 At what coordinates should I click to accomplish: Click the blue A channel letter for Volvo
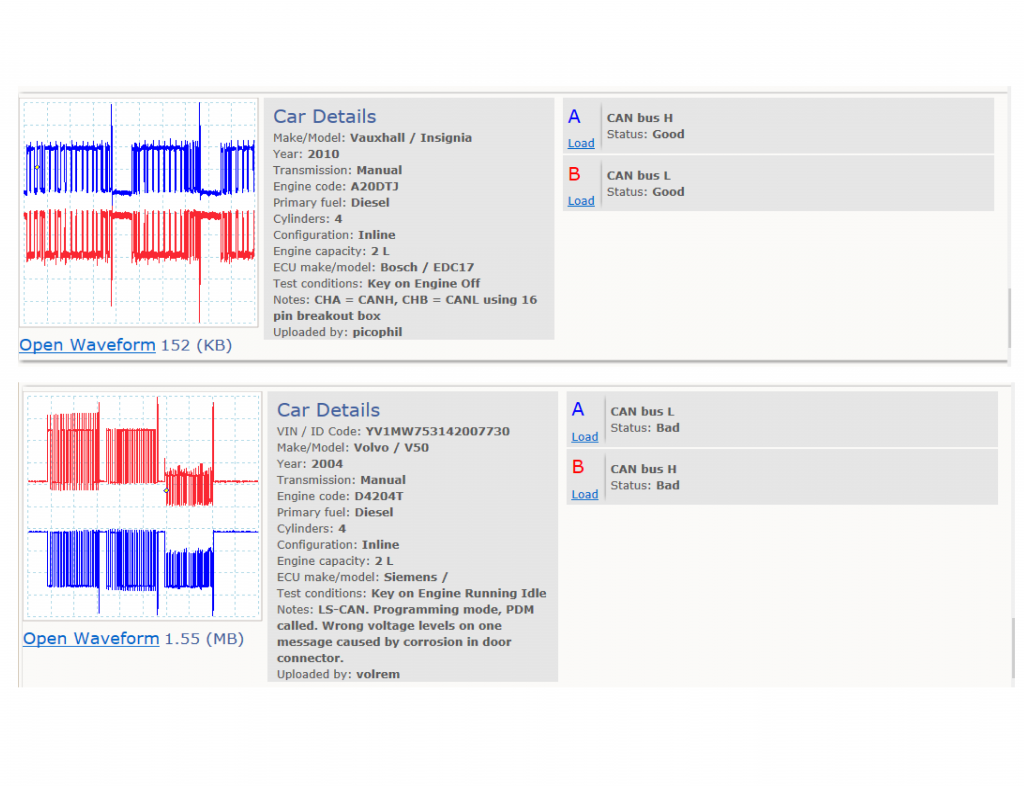(x=578, y=410)
